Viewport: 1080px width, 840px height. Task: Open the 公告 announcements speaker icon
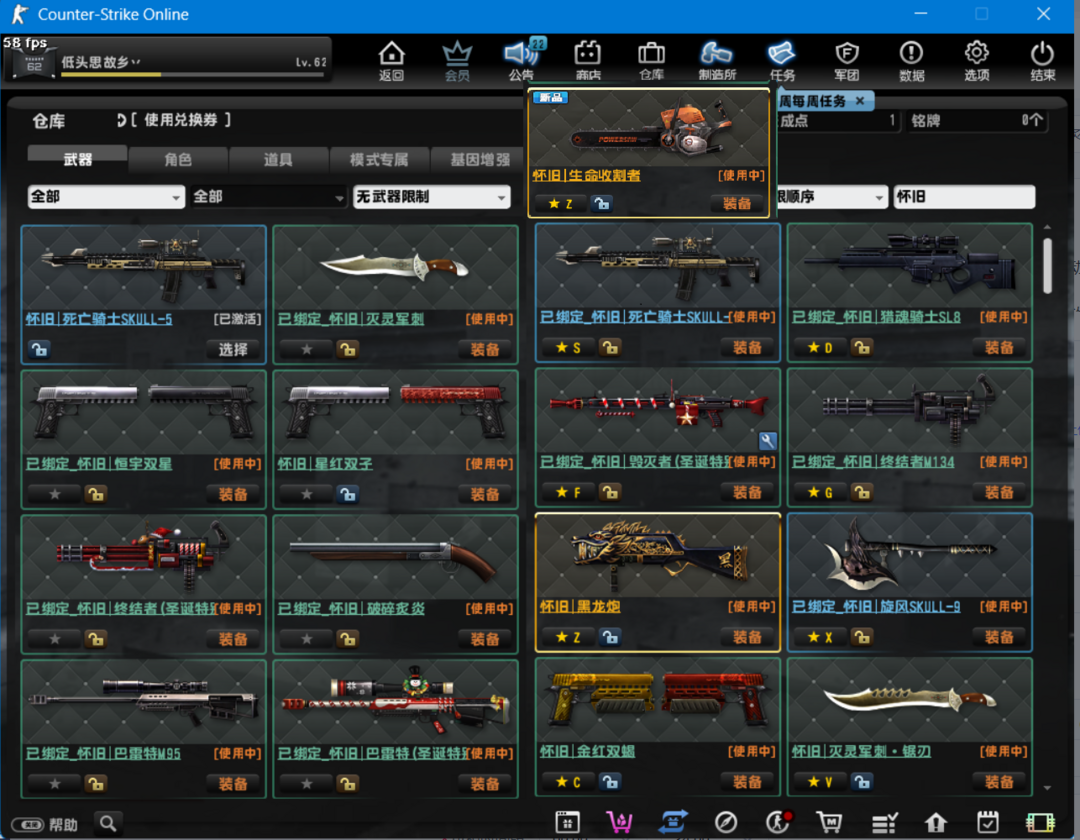click(x=521, y=61)
